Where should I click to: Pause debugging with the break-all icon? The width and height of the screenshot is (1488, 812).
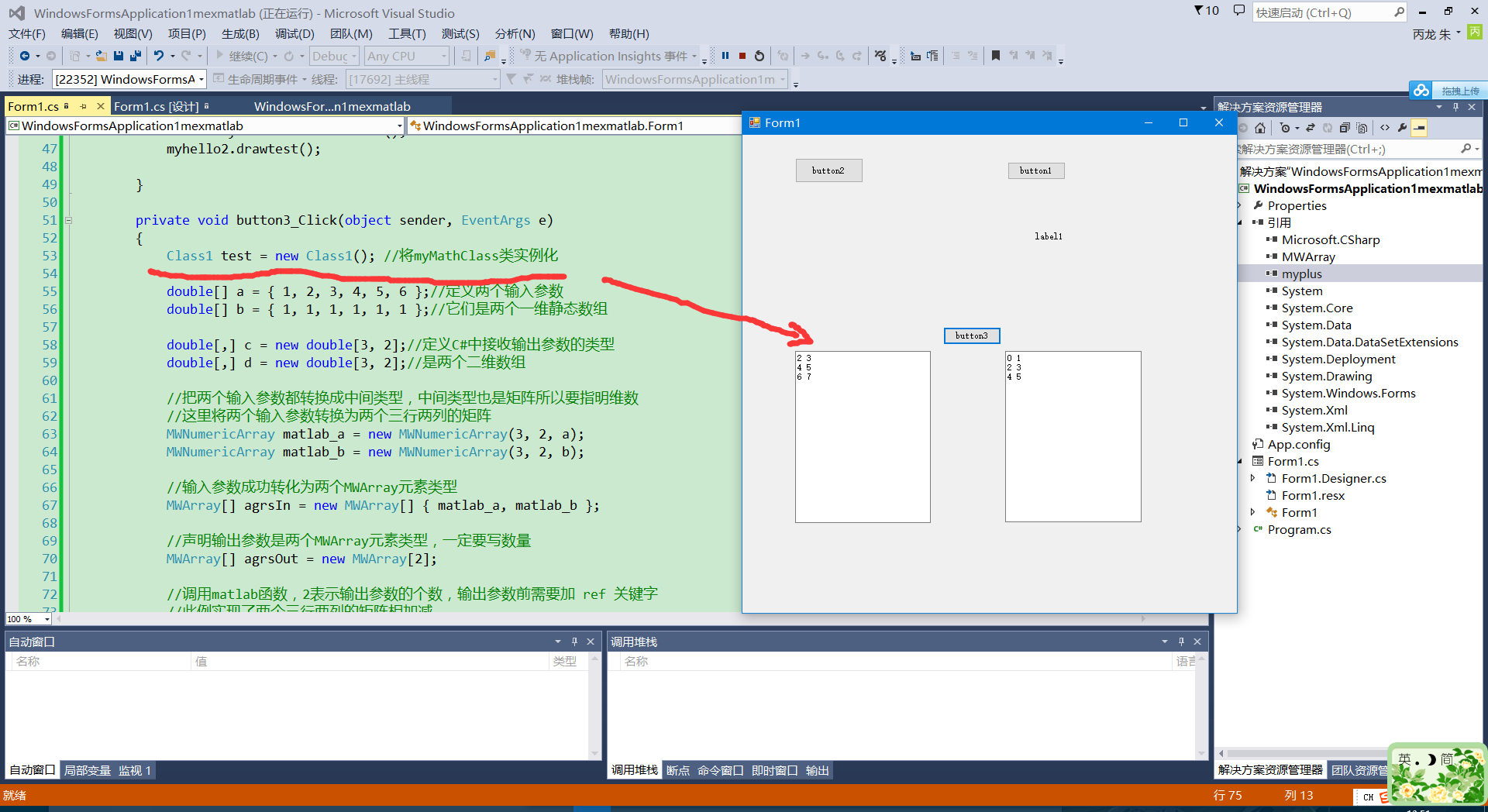pyautogui.click(x=725, y=56)
